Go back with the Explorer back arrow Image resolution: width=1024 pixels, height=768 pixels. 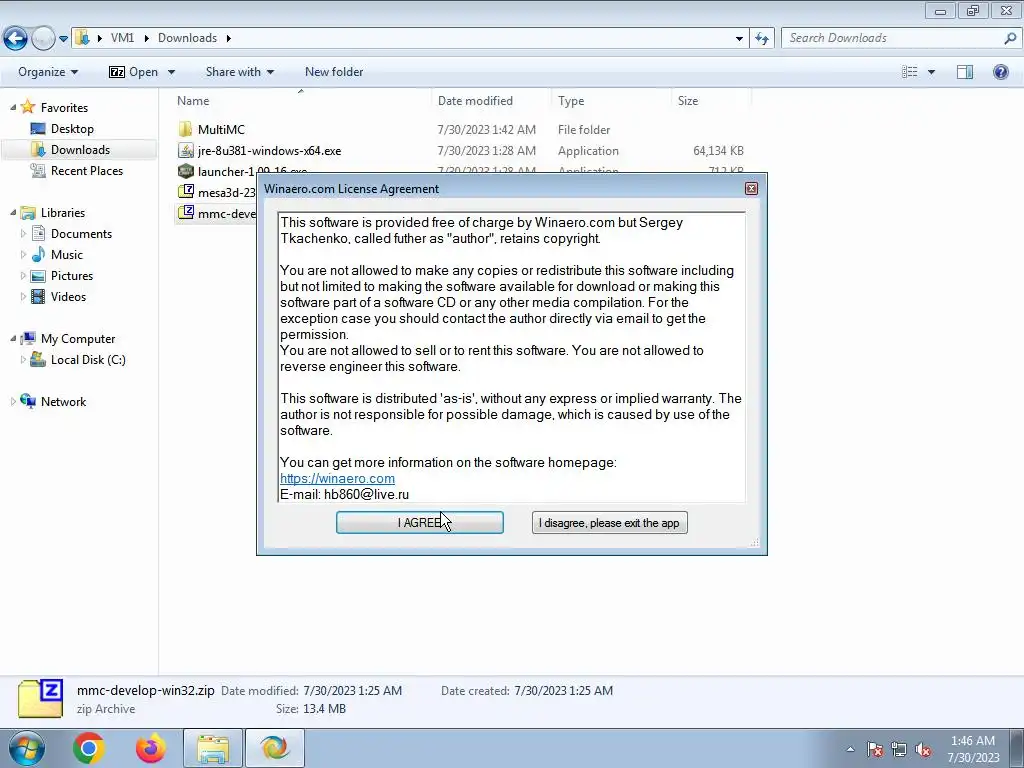[16, 39]
